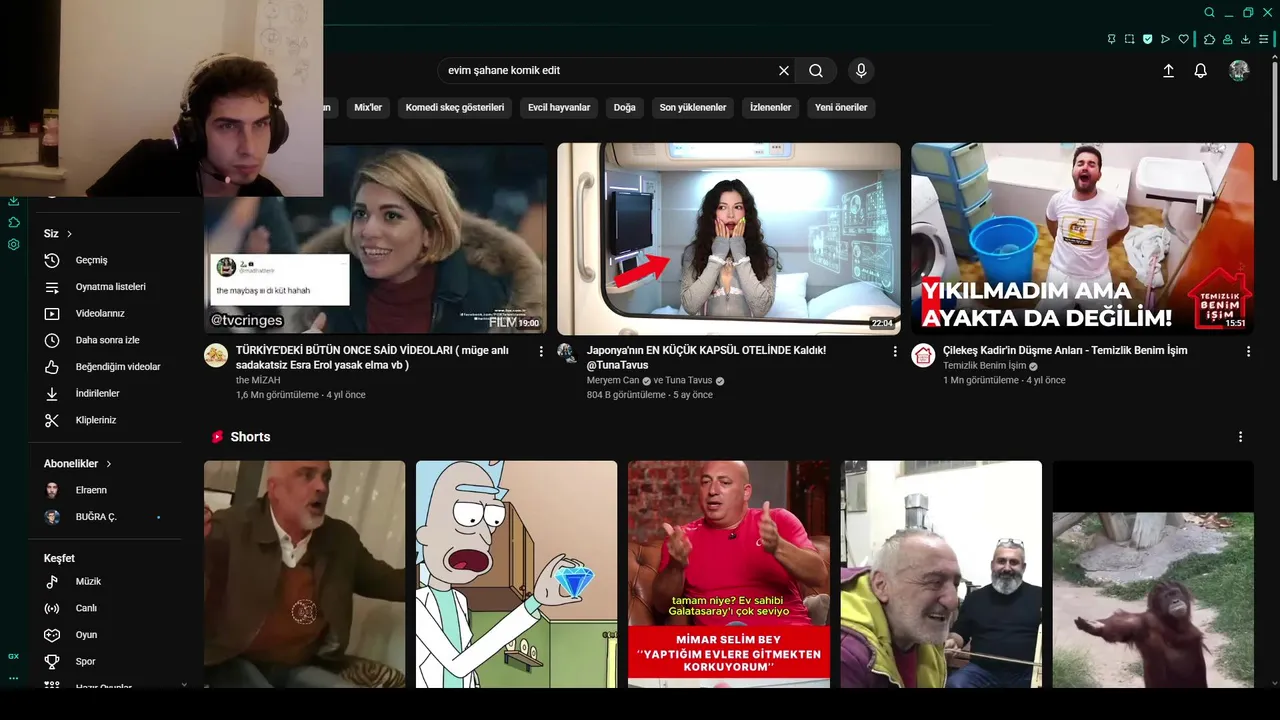Open more options for Çilekeş Kadir video
This screenshot has width=1280, height=720.
click(1248, 352)
